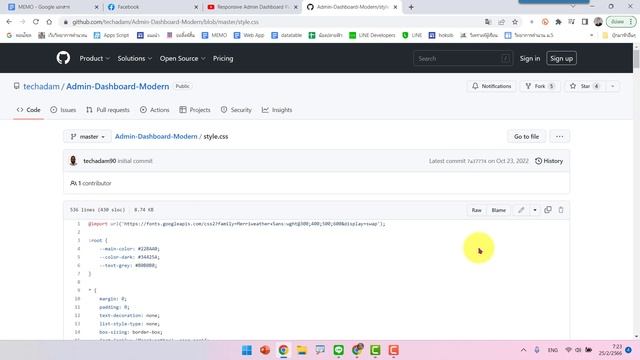Reload the page with refresh icon
Screen dimensions: 640x360
36,22
